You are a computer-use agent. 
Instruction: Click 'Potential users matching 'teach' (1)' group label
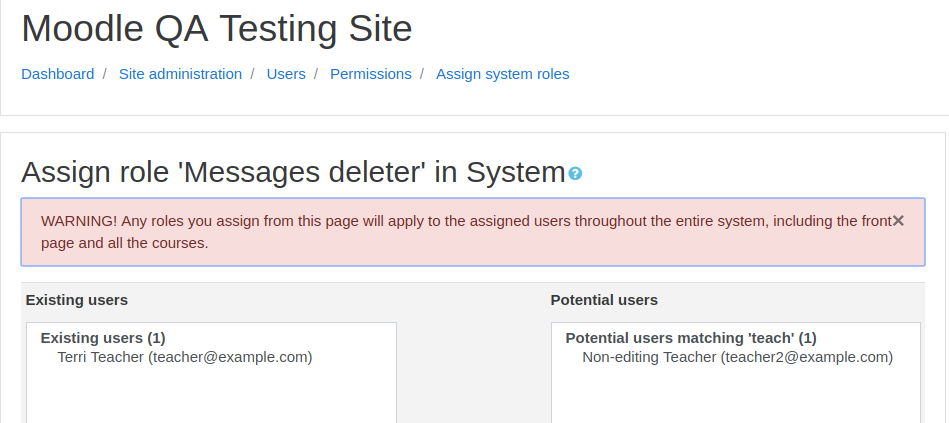point(691,338)
